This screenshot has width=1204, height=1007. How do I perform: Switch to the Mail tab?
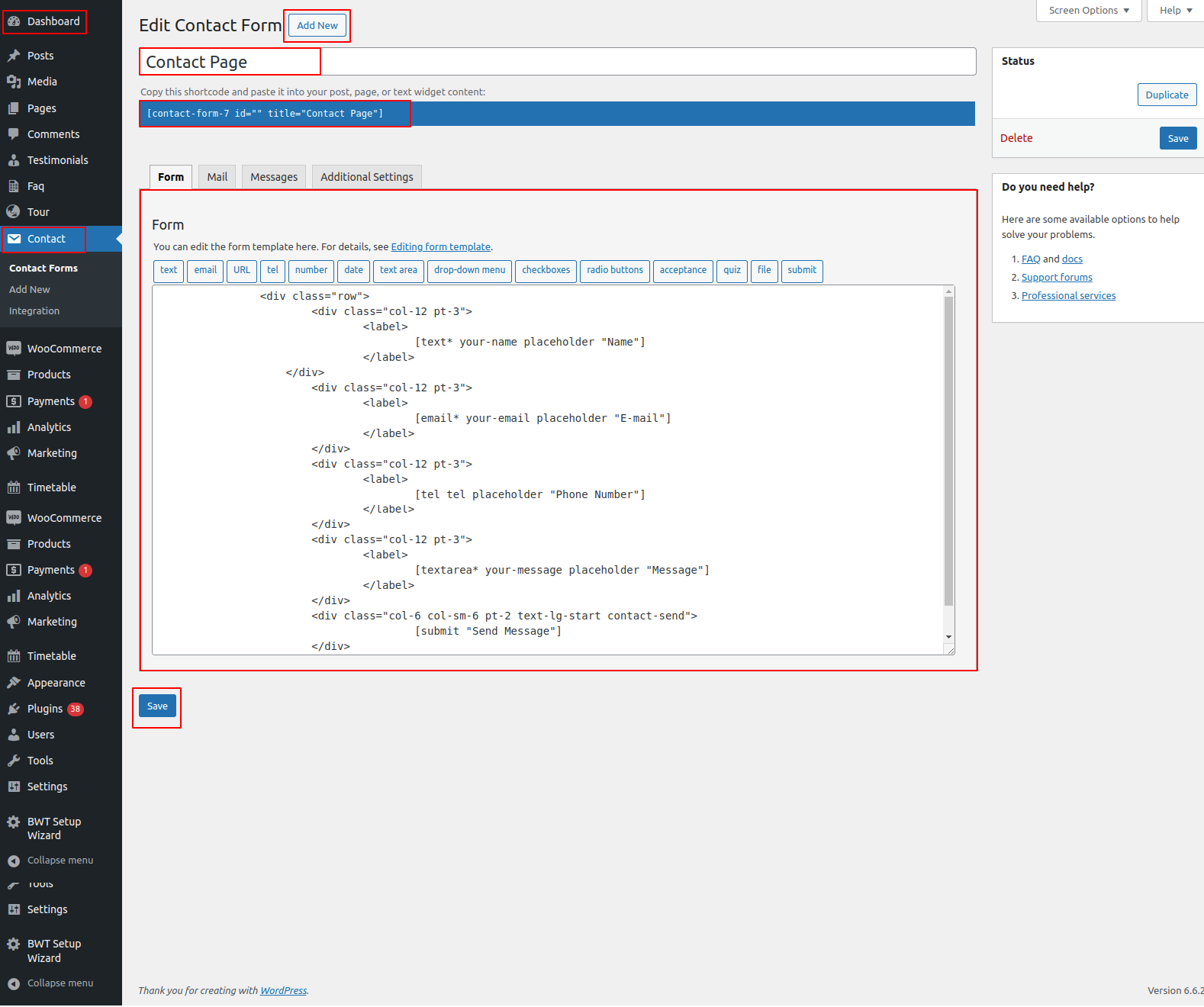(217, 177)
